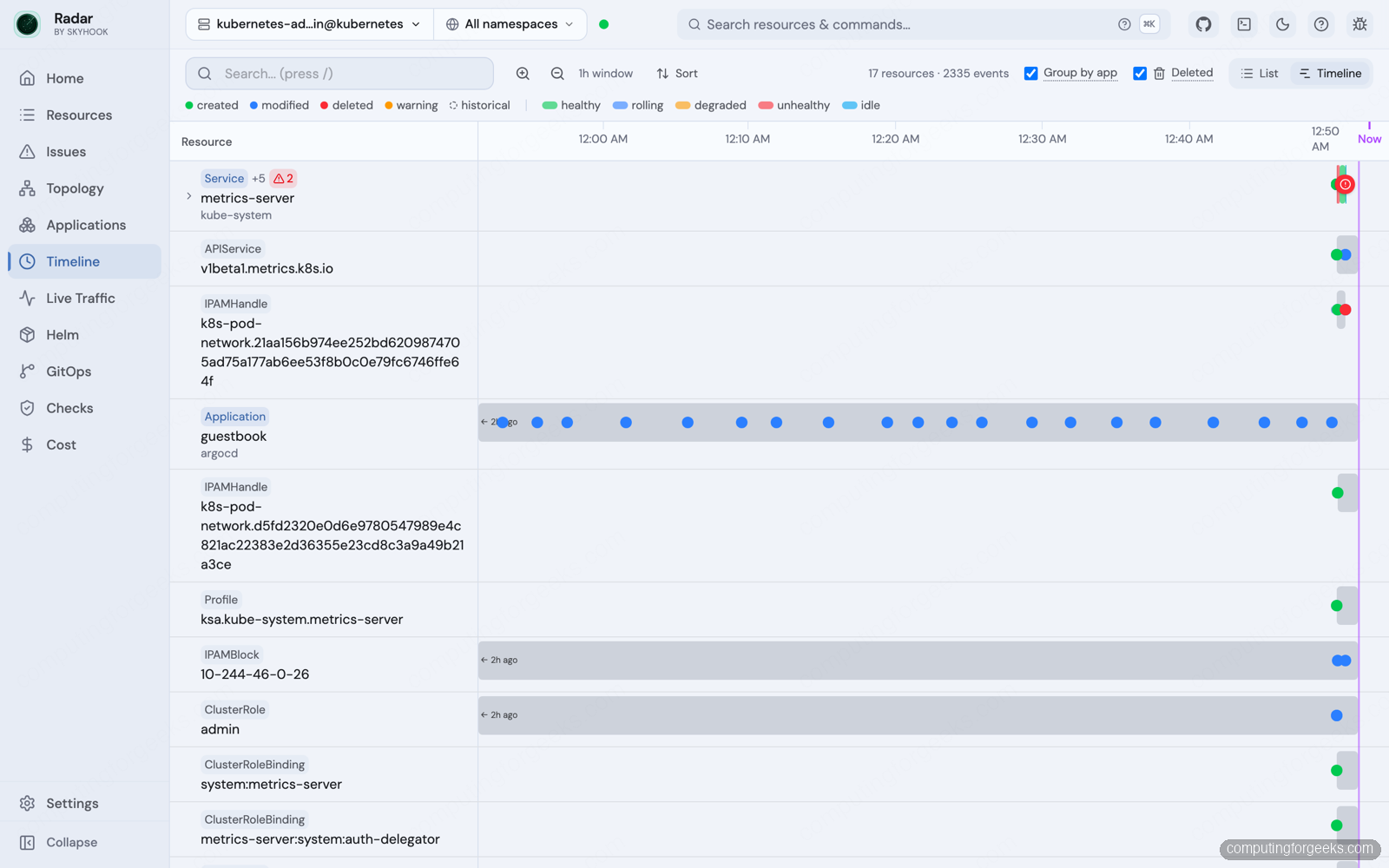Click the Cost dollar icon
The width and height of the screenshot is (1389, 868).
point(28,444)
